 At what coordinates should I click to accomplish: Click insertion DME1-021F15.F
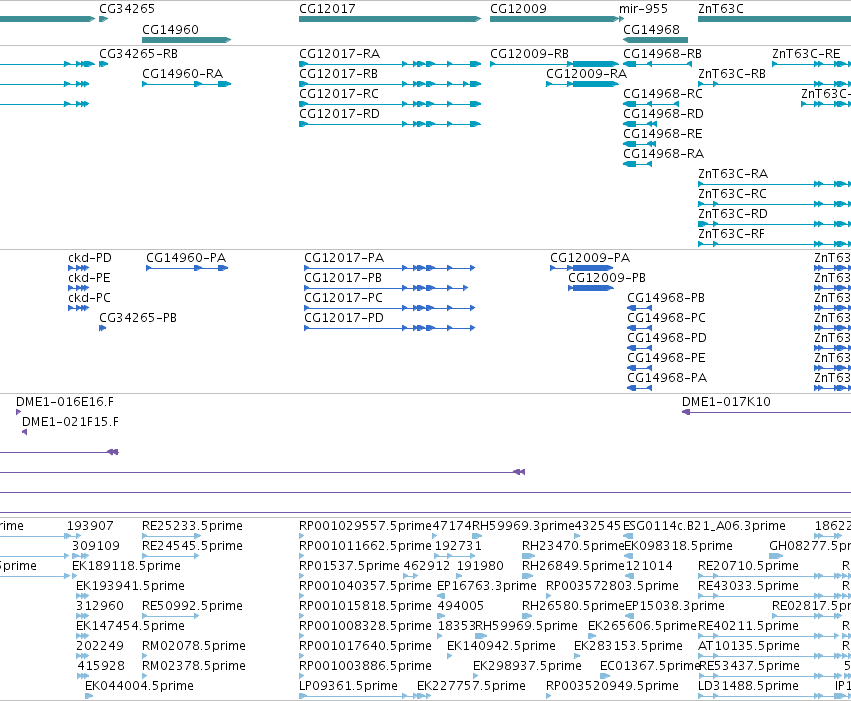tap(71, 423)
